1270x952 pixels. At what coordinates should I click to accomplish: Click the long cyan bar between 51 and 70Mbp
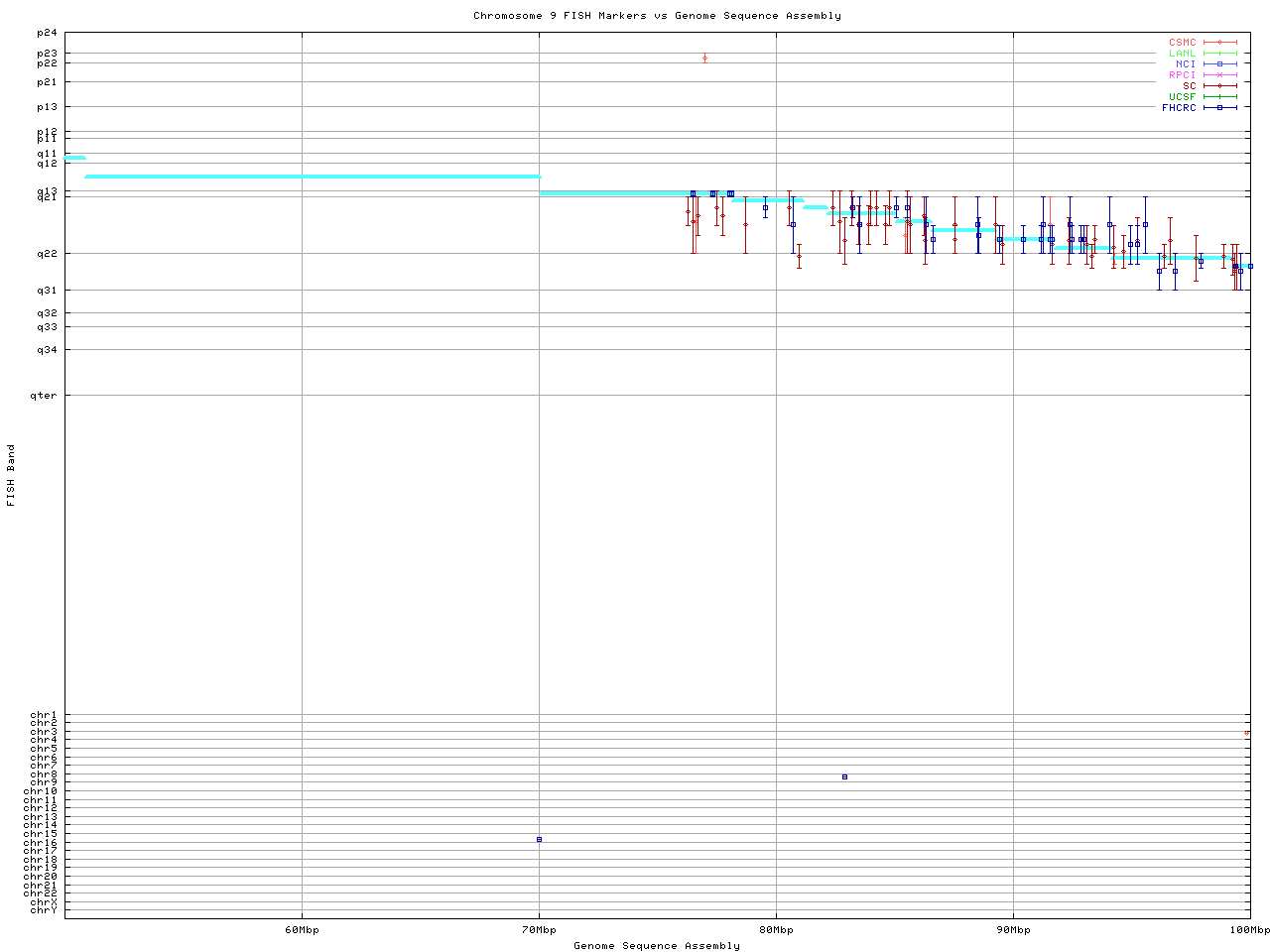313,177
